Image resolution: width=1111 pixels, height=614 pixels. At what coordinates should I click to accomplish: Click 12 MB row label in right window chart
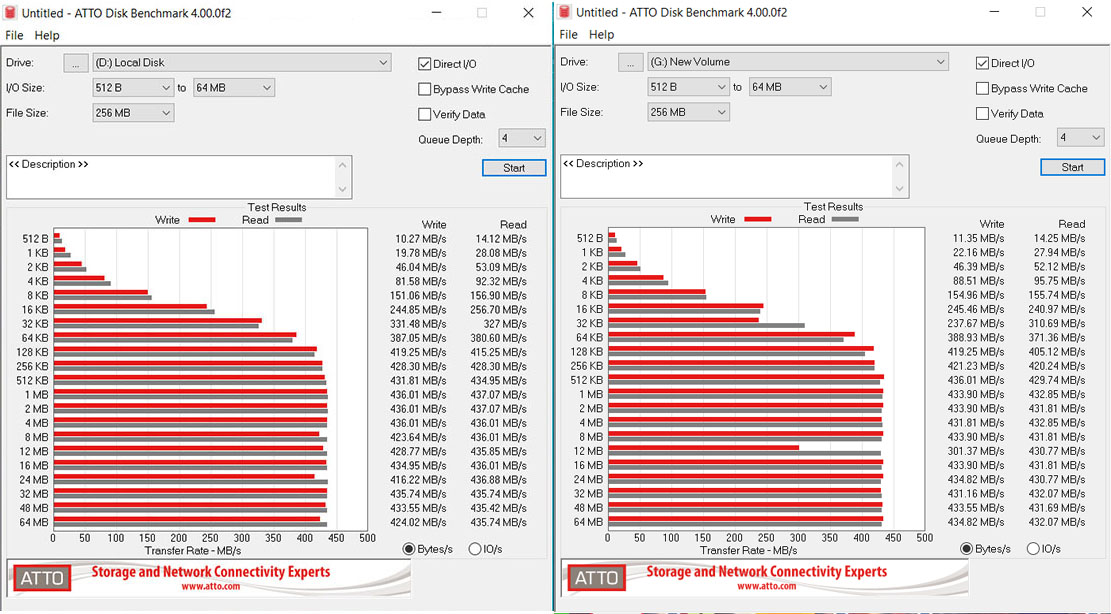[589, 451]
